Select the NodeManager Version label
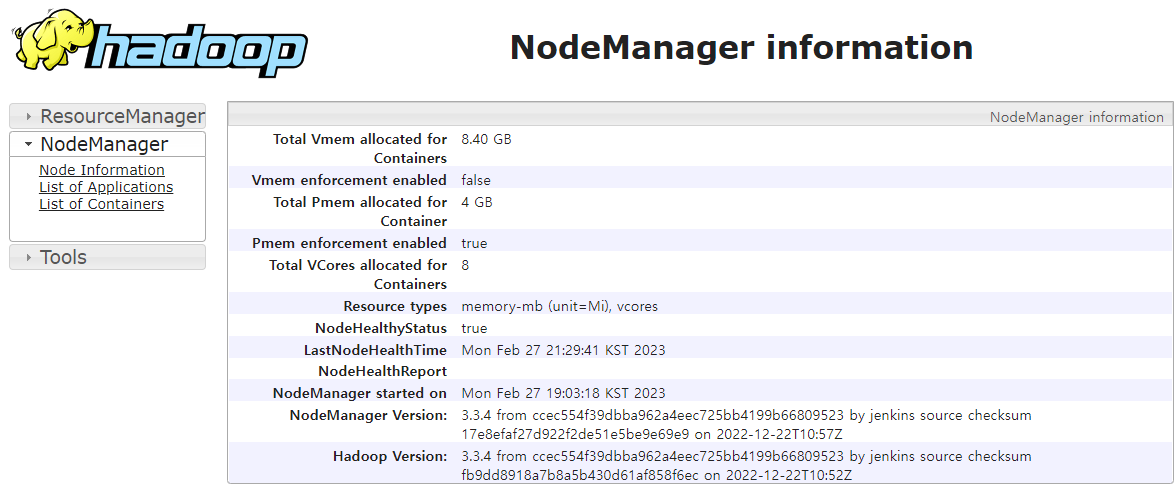Image resolution: width=1175 pixels, height=488 pixels. pos(369,415)
